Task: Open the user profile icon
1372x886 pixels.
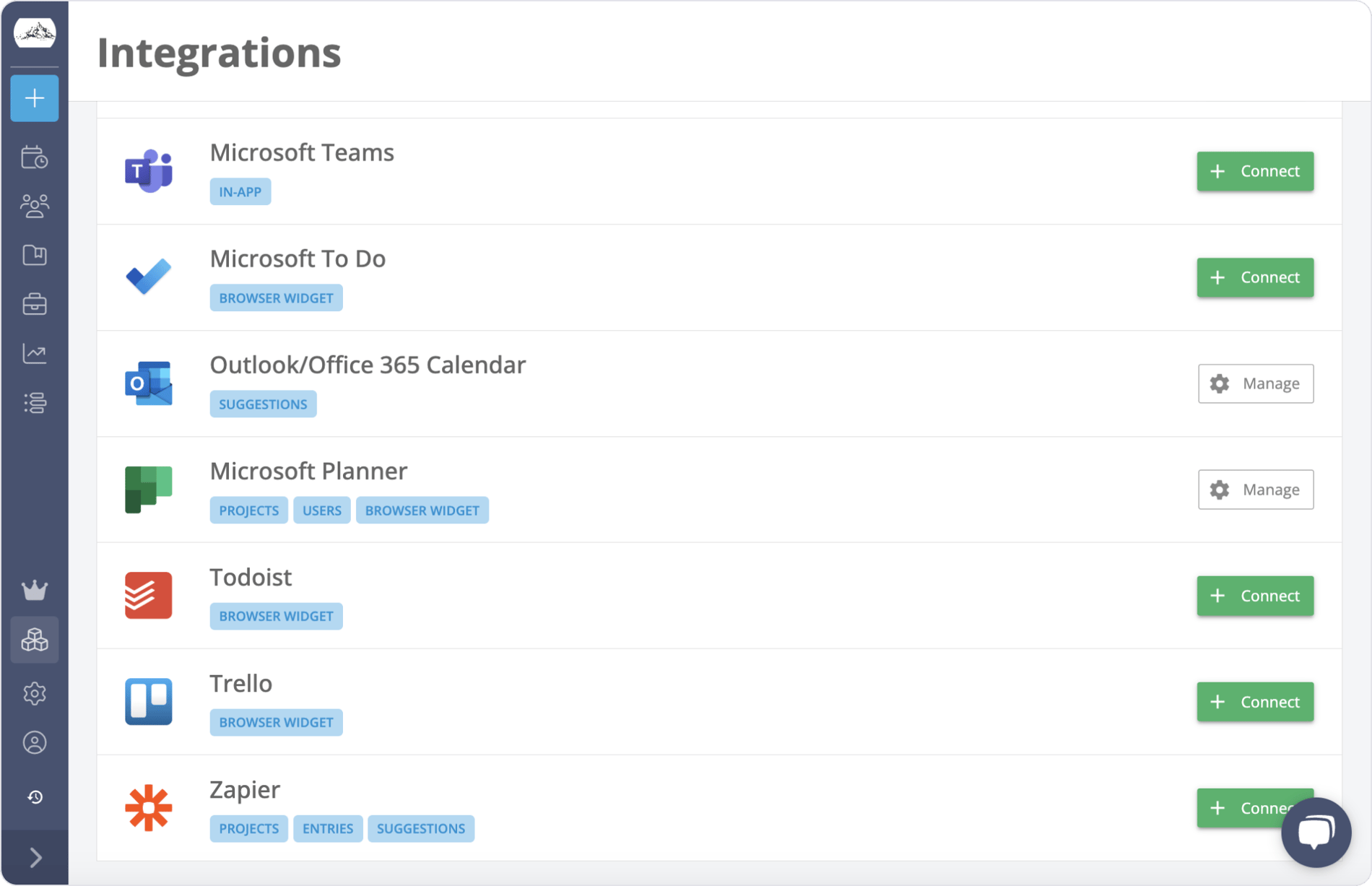Action: click(x=34, y=742)
